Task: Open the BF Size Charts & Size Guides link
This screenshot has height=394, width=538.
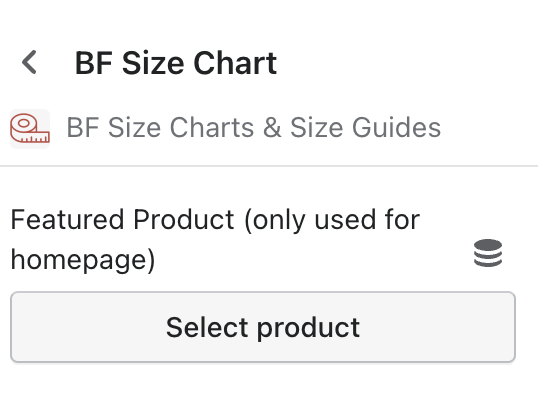Action: (x=254, y=128)
